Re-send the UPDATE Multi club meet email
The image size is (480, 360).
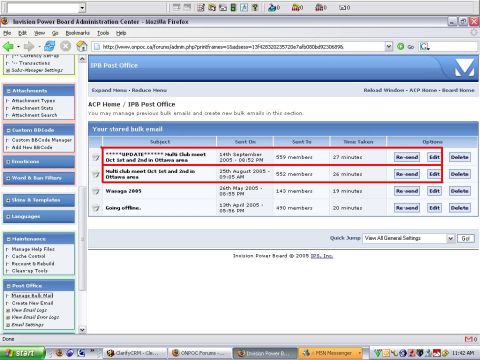click(x=407, y=157)
